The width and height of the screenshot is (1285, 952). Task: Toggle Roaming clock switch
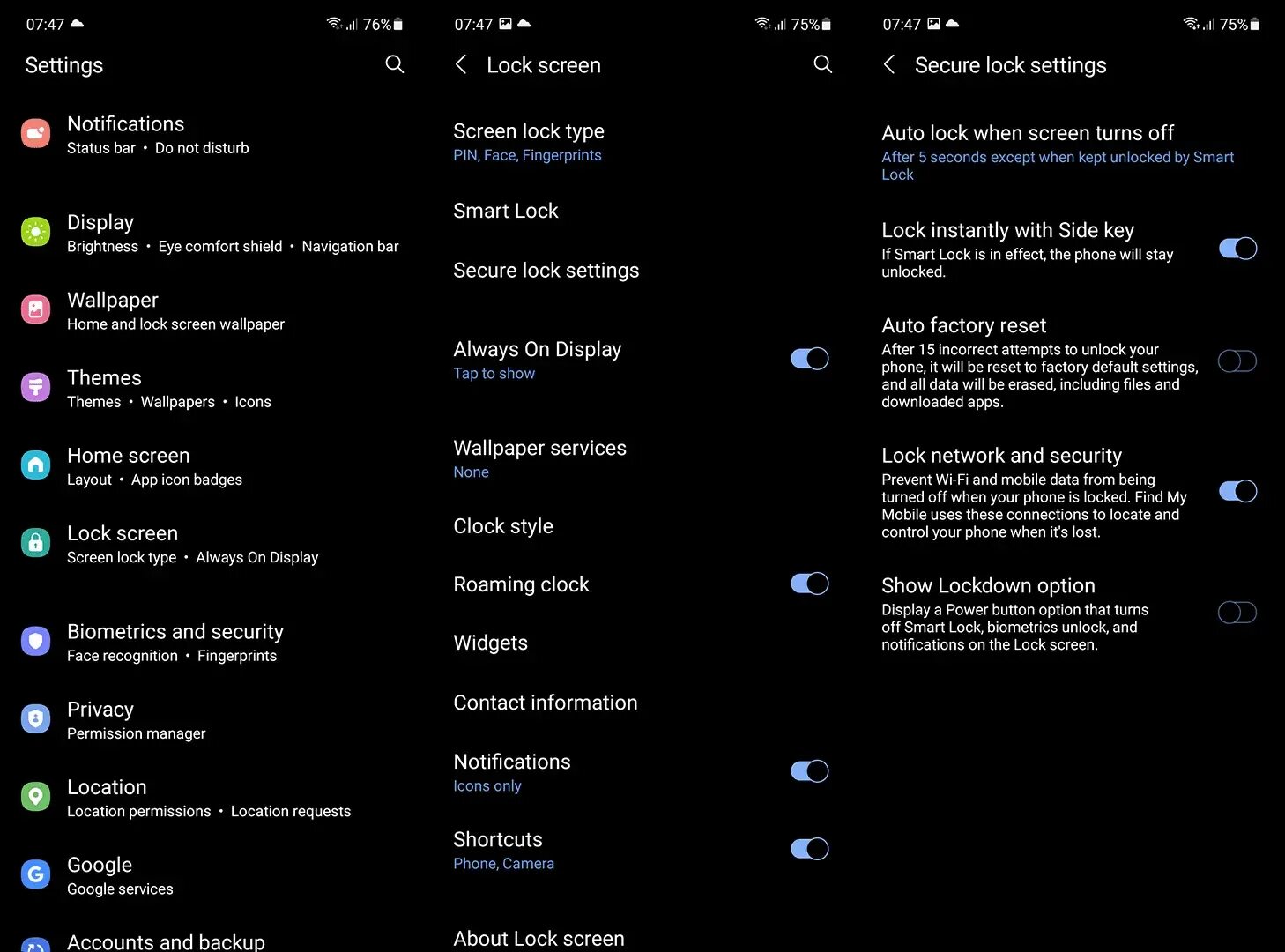tap(810, 584)
